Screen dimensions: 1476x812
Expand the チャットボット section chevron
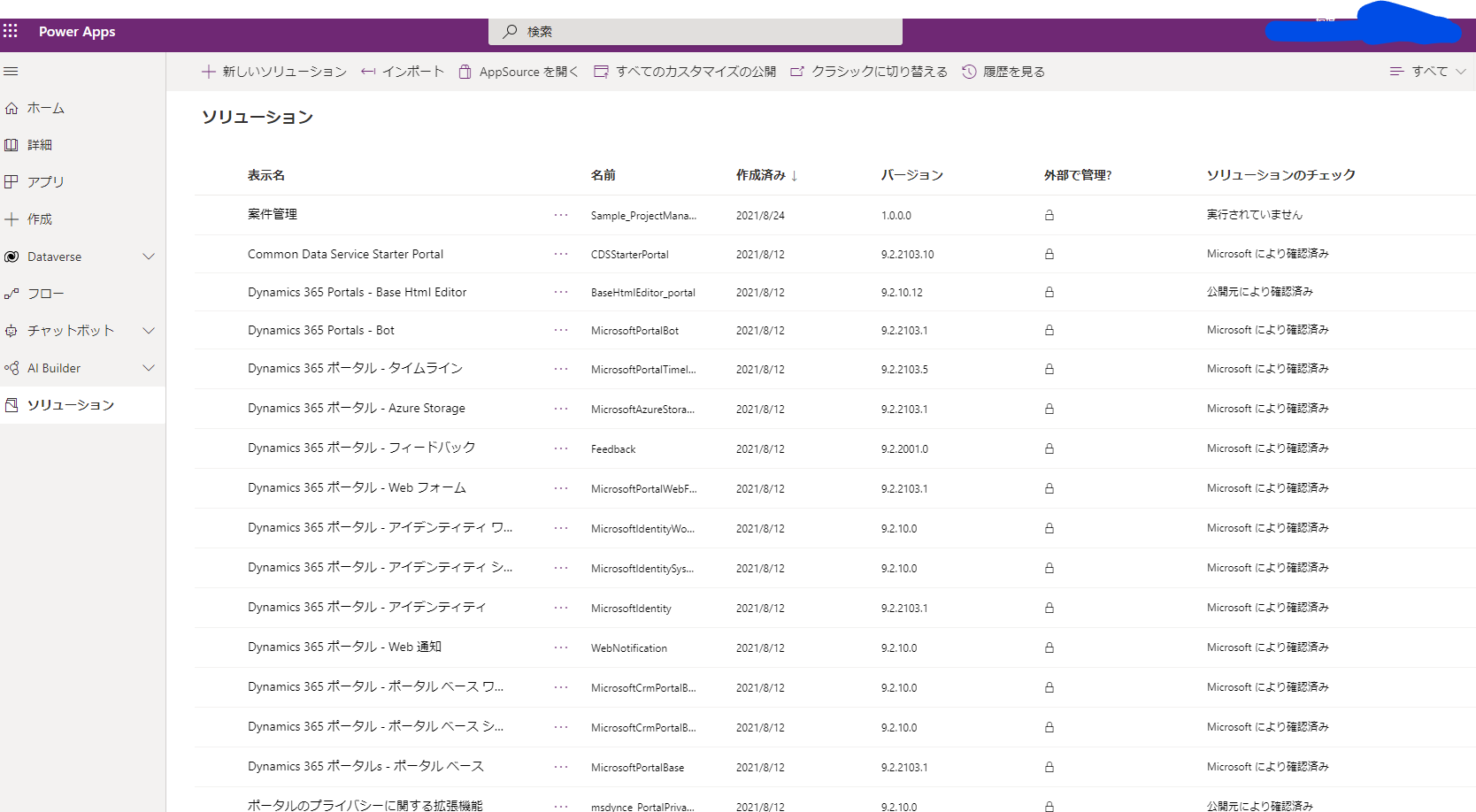click(149, 331)
